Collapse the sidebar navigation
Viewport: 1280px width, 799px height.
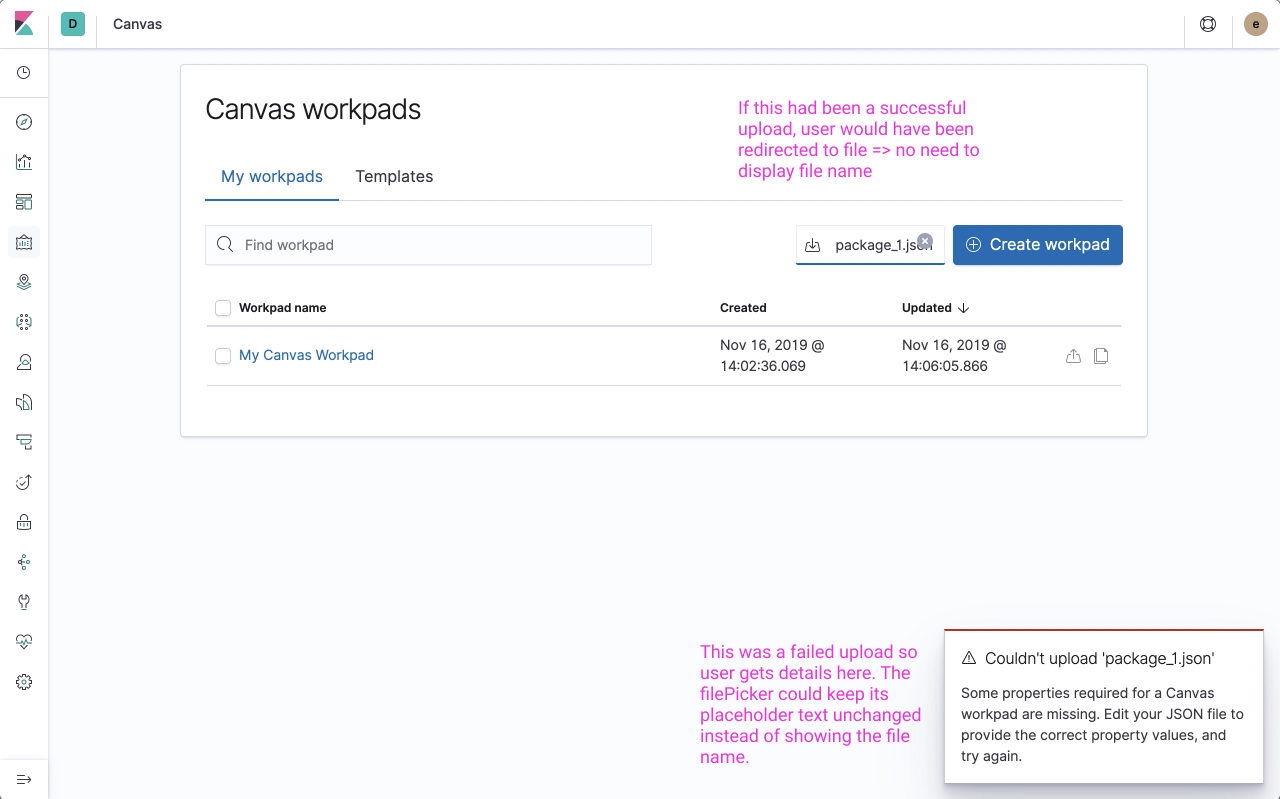point(24,779)
